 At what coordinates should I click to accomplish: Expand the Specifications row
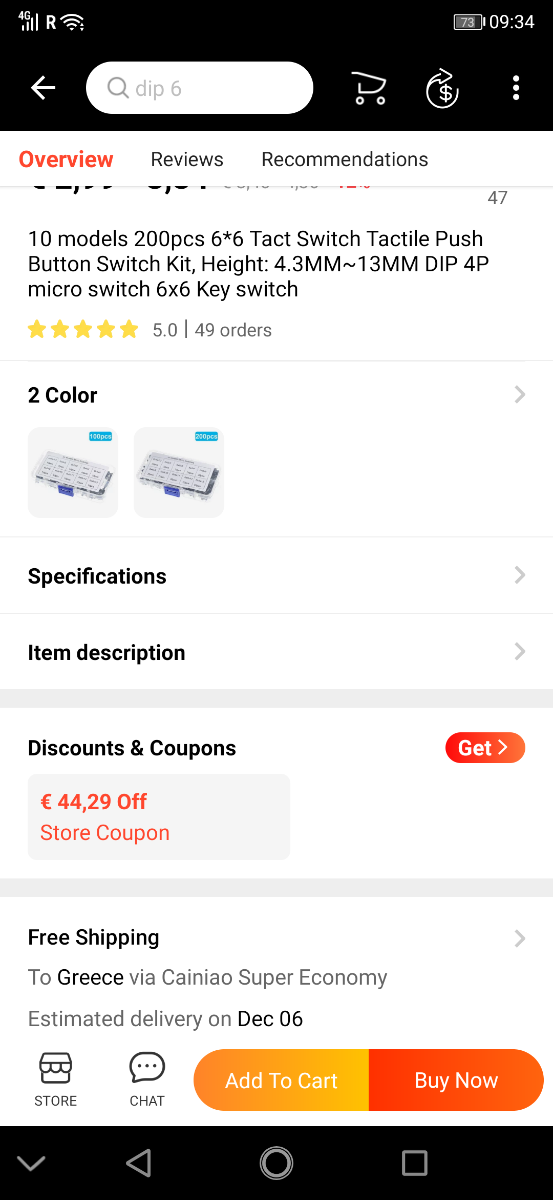[x=276, y=576]
